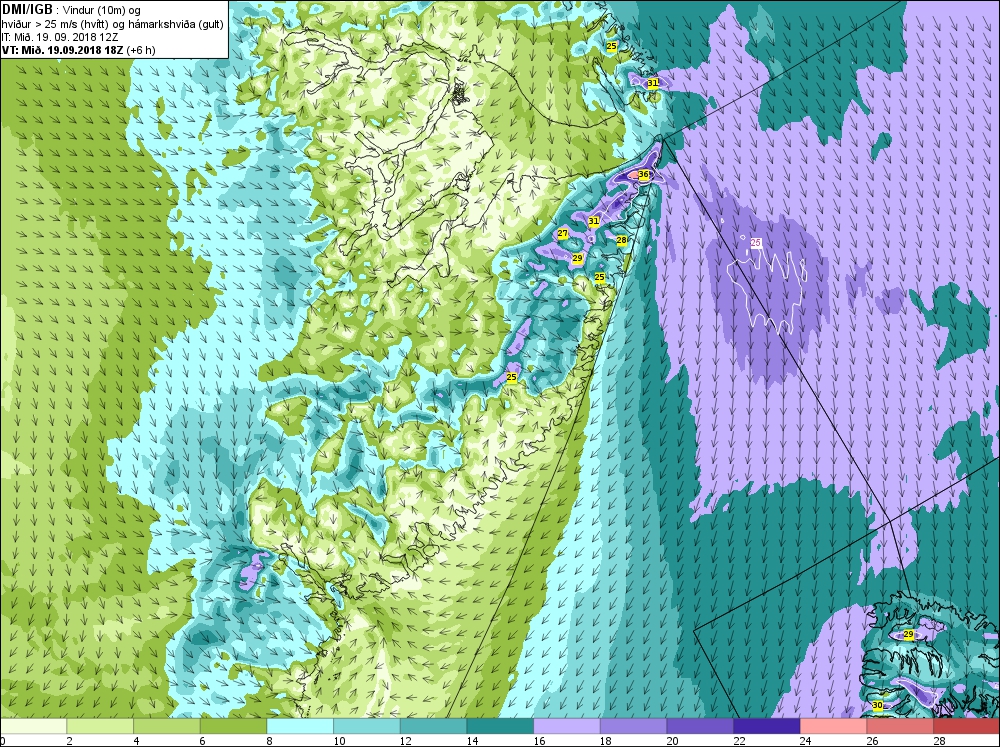Click the legend scale value '0'
The height and width of the screenshot is (747, 1000).
tap(3, 741)
